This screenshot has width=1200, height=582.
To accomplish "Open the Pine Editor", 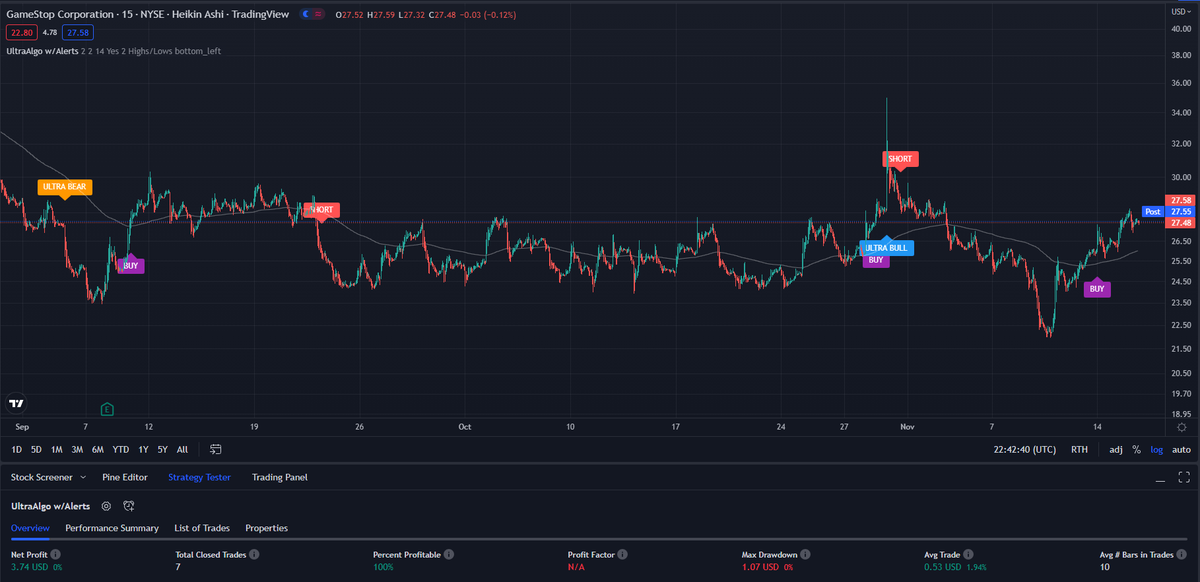I will (x=124, y=477).
